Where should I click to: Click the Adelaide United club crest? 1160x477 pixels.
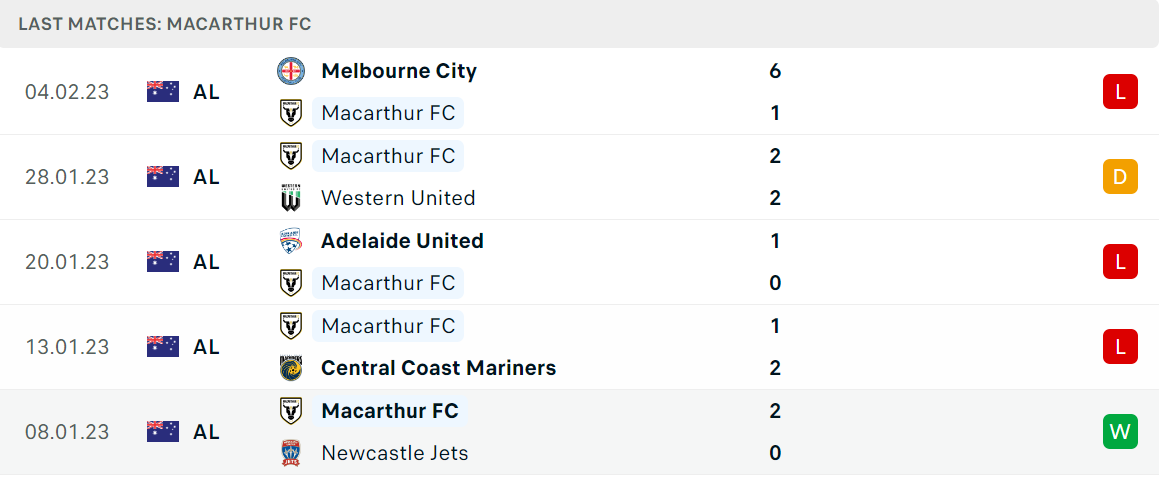click(x=291, y=241)
